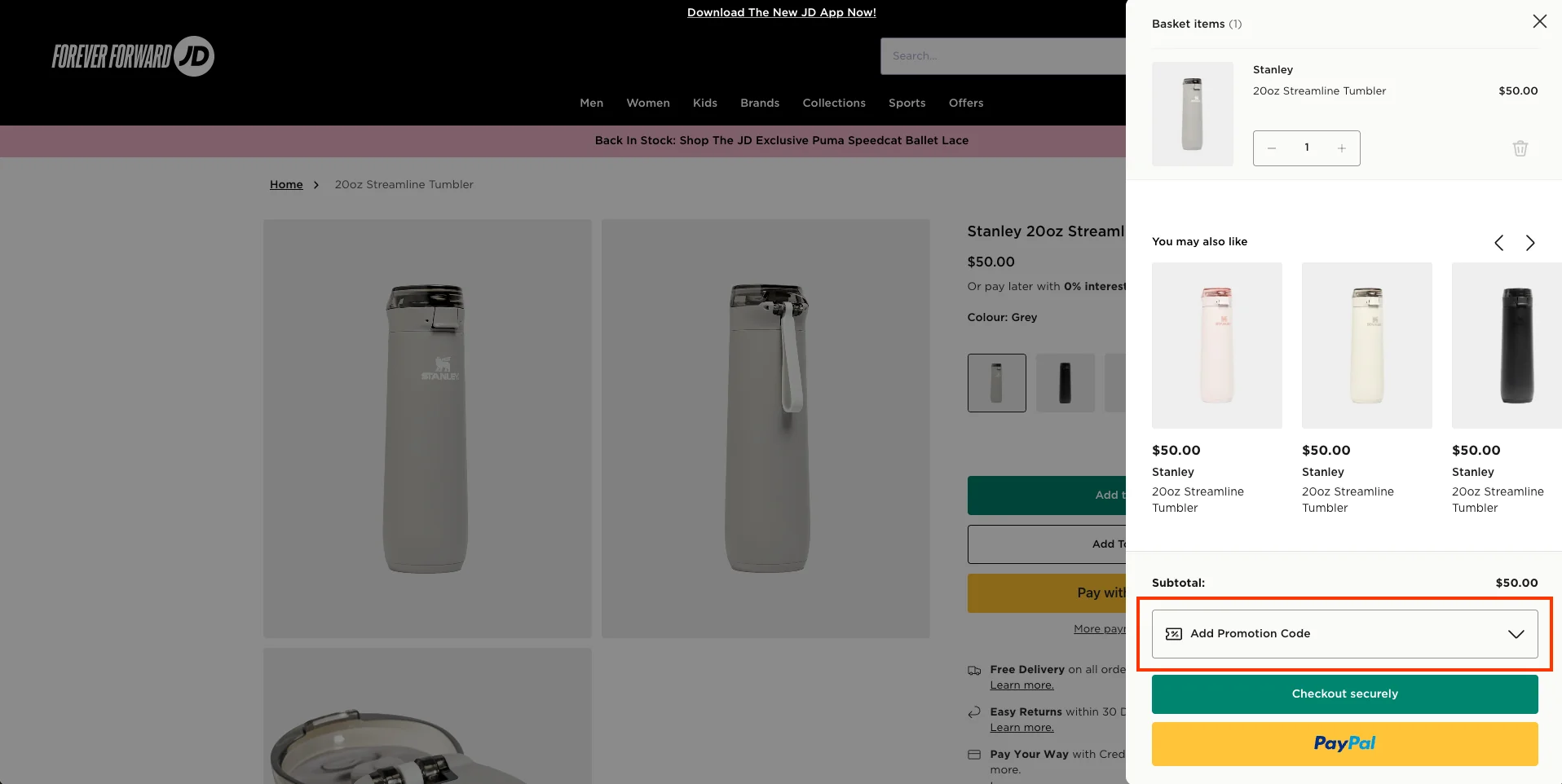Viewport: 1562px width, 784px height.
Task: Click the white outlined Add To button
Action: tap(1047, 544)
